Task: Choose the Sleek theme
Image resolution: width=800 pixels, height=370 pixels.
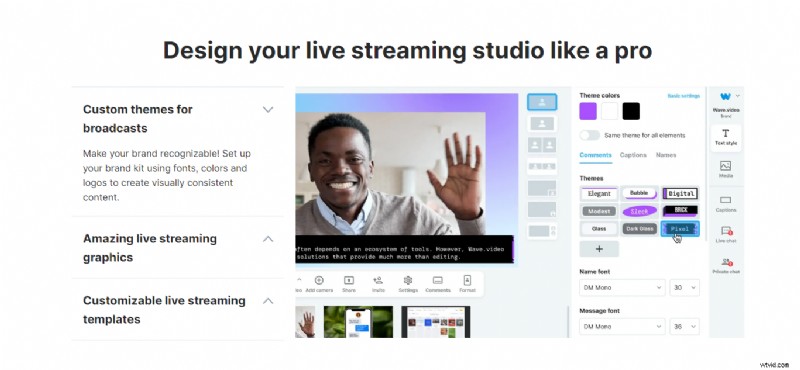Action: coord(639,211)
